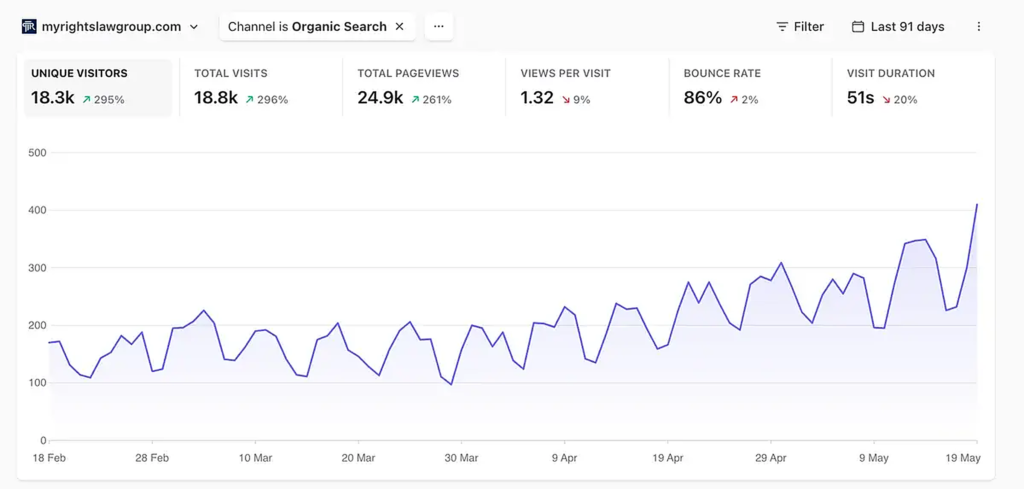This screenshot has height=489, width=1024.
Task: Click the 295% unique visitors change indicator
Action: [103, 100]
